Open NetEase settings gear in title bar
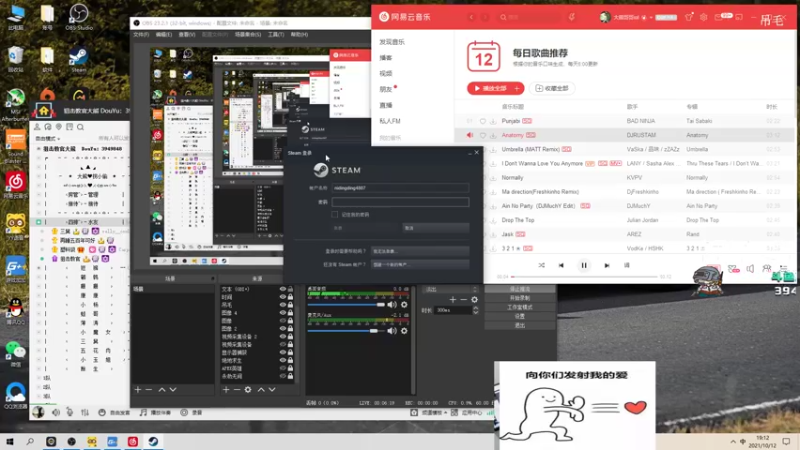This screenshot has height=450, width=800. [704, 17]
